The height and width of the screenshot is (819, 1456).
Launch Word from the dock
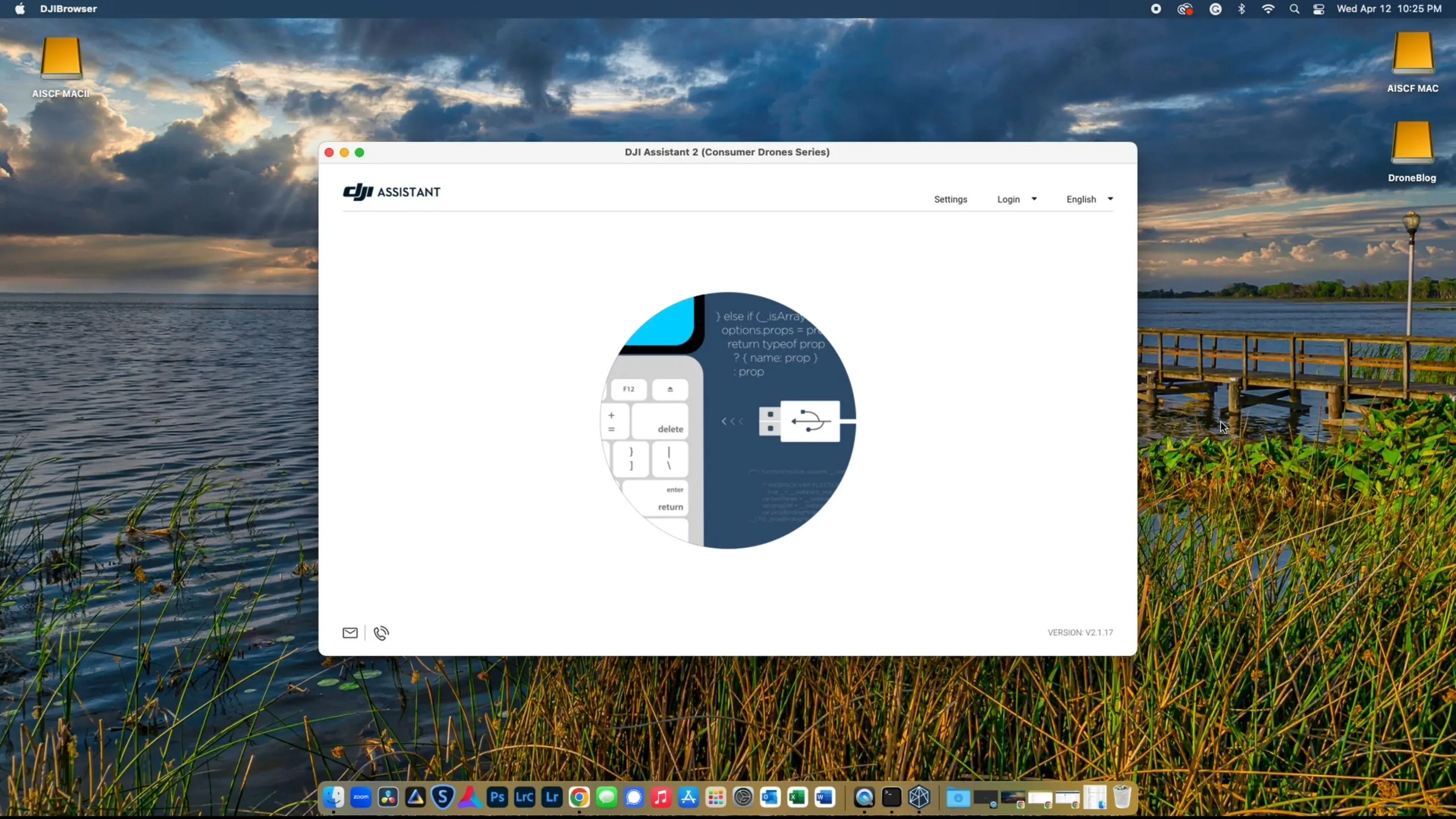click(825, 797)
